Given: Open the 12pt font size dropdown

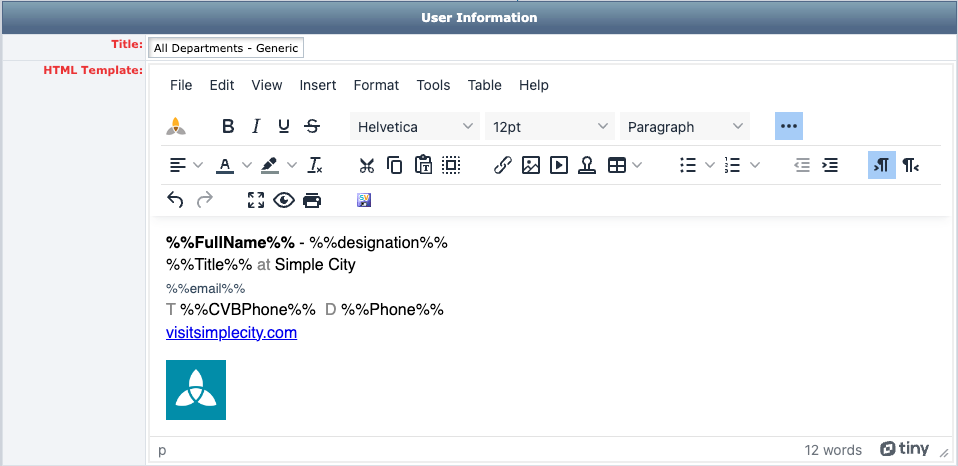Looking at the screenshot, I should pos(550,126).
